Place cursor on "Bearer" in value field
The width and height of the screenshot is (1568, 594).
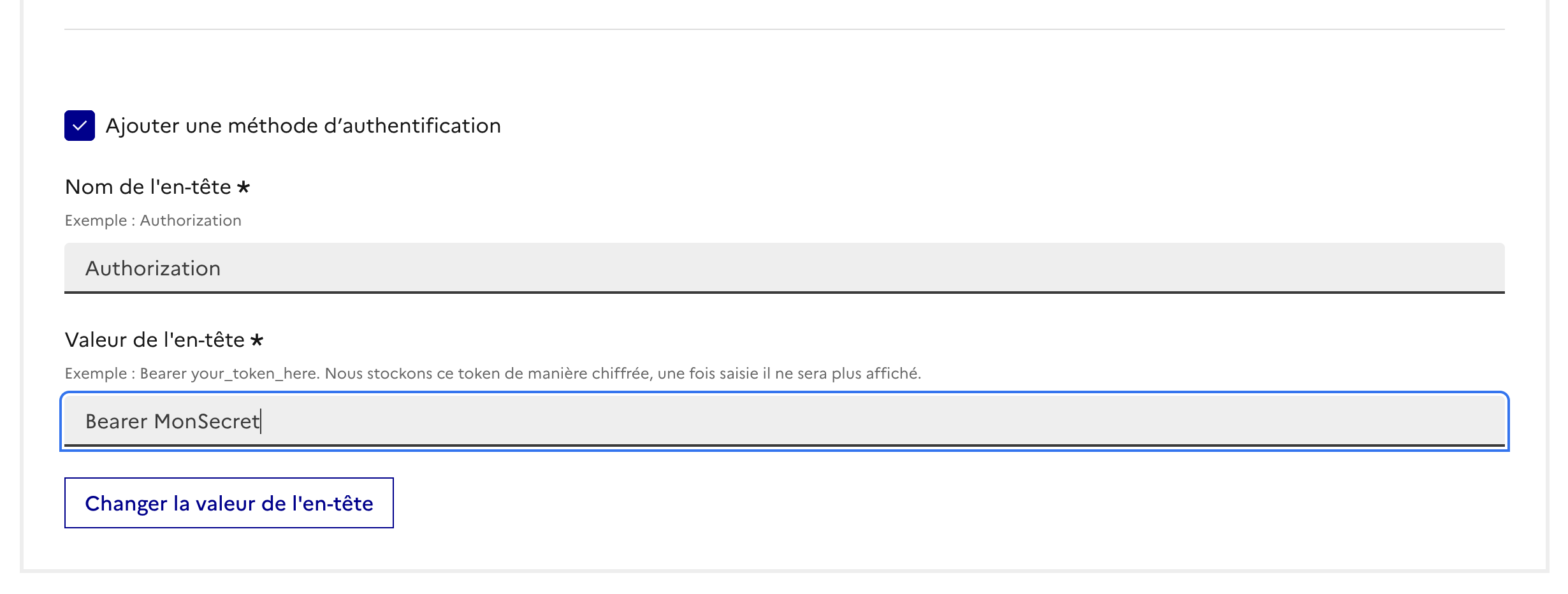point(116,421)
